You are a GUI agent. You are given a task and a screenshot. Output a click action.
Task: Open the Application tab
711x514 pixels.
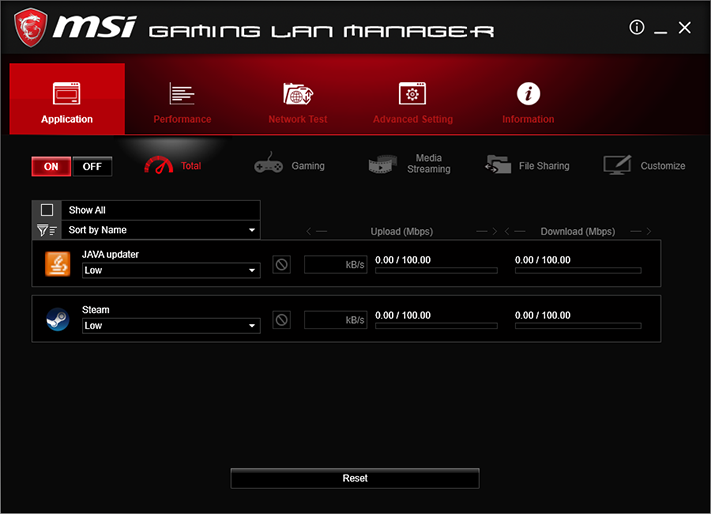(67, 98)
